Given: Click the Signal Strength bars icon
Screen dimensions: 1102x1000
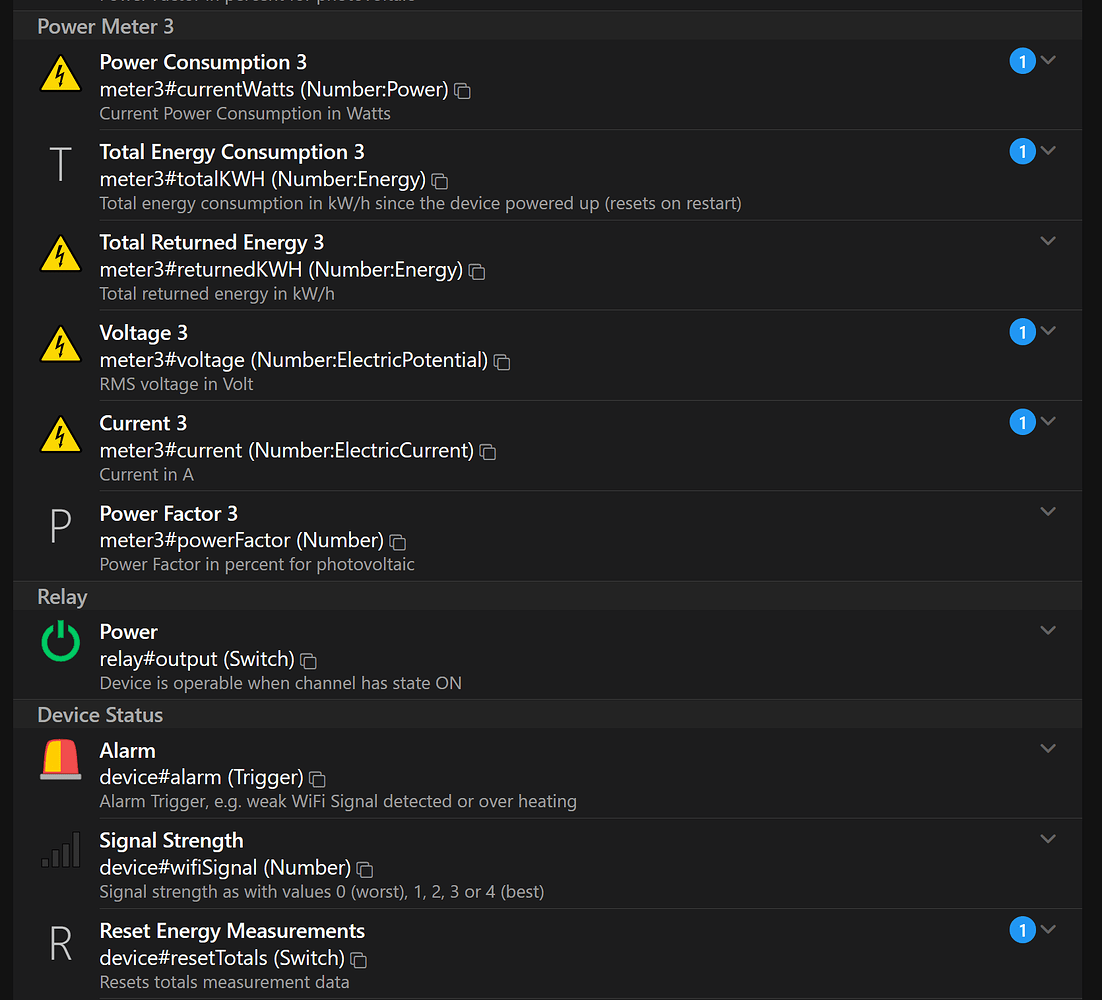Looking at the screenshot, I should click(x=60, y=851).
